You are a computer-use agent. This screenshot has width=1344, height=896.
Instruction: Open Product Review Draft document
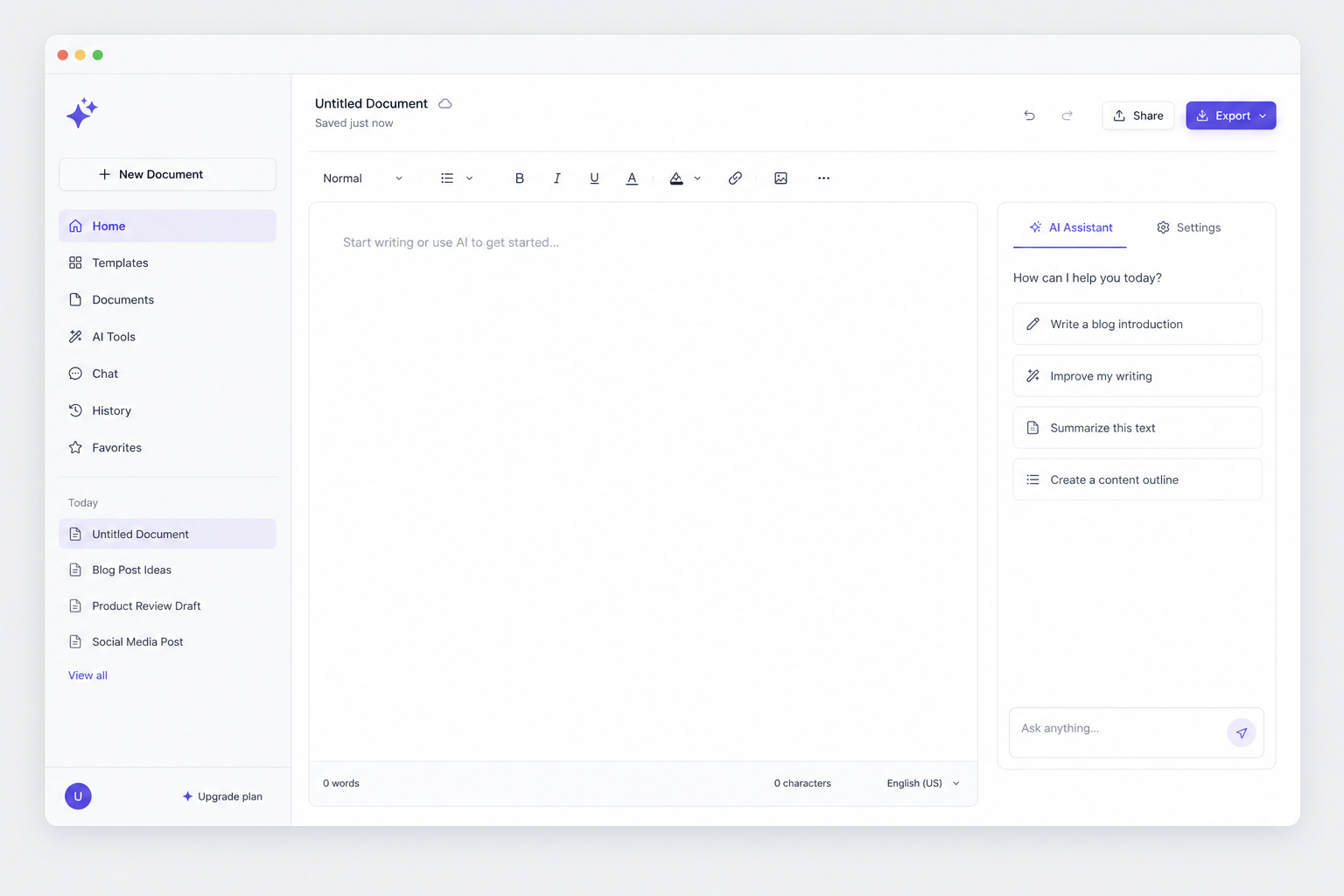coord(167,605)
